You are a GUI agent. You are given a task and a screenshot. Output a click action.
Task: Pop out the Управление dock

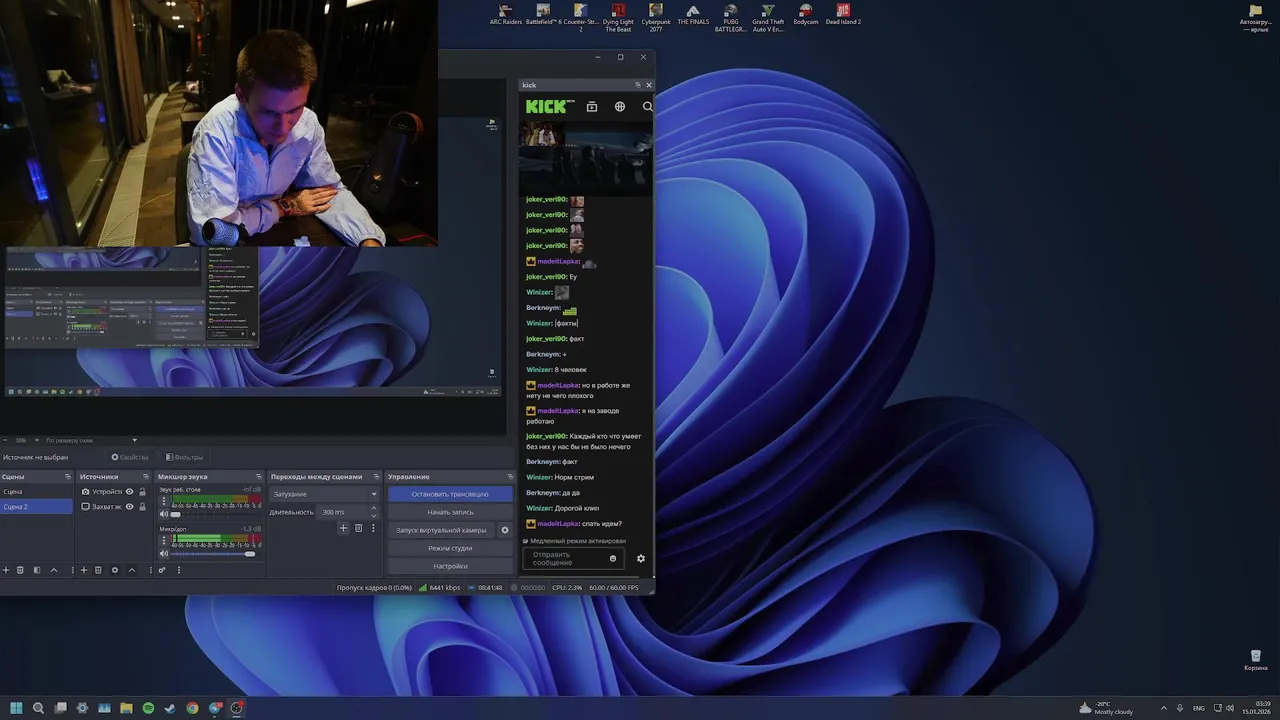click(x=510, y=477)
